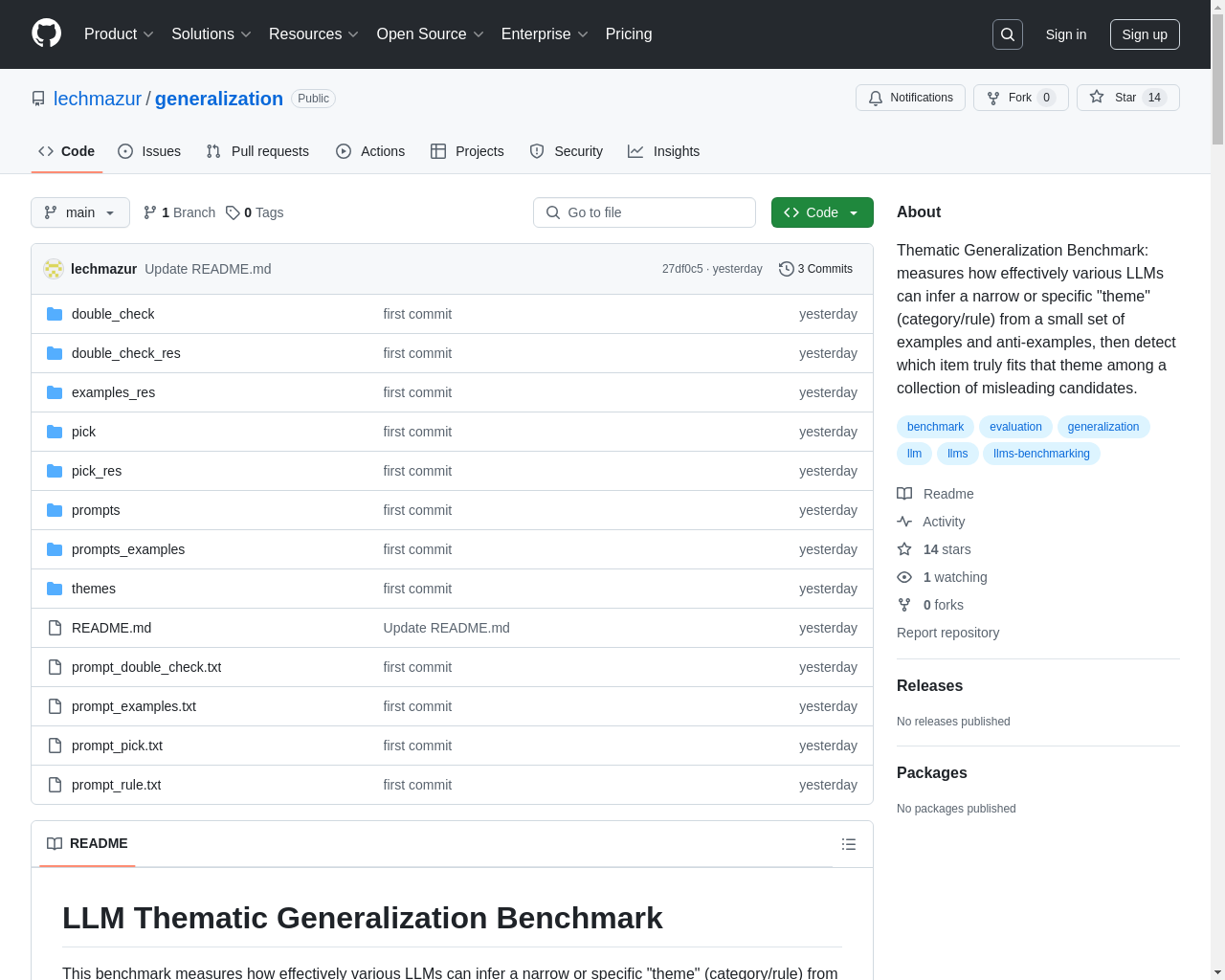Open README outline list icon
This screenshot has width=1225, height=980.
849,844
